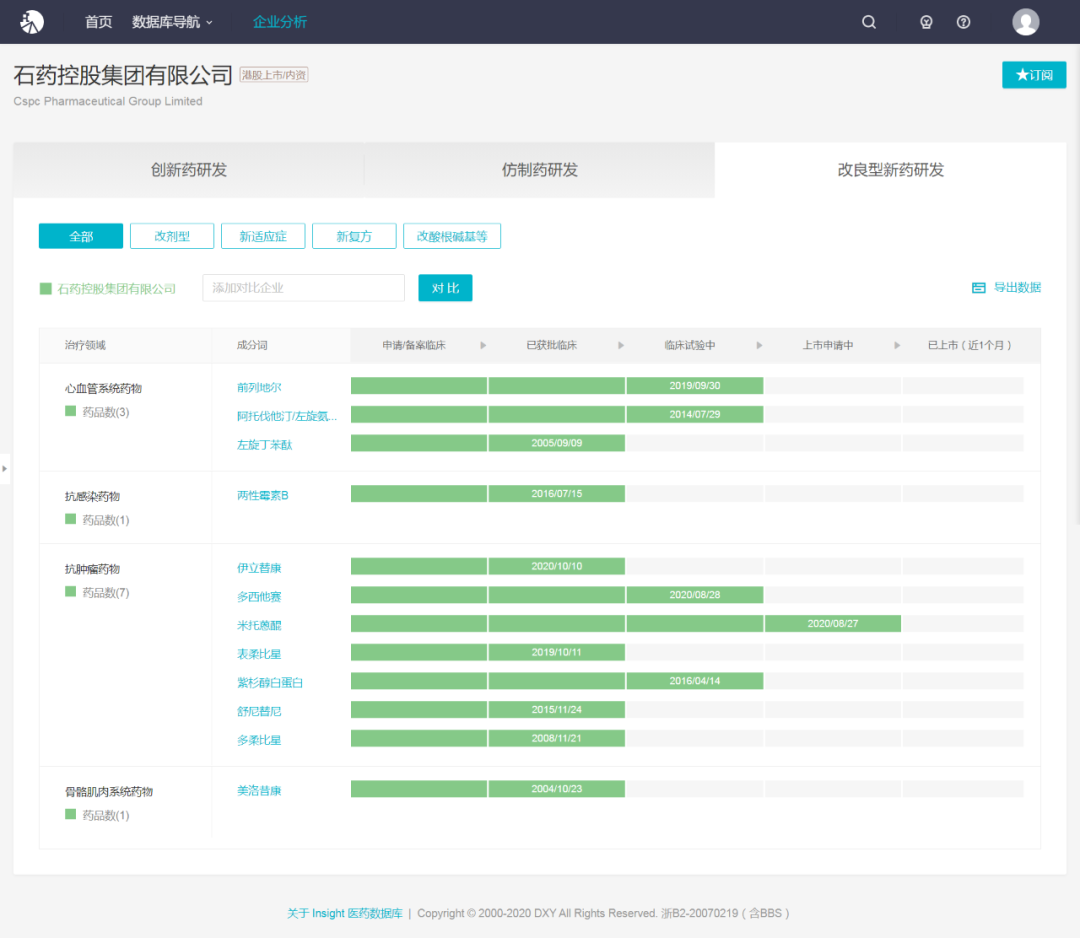Filter by 新适应症
Viewport: 1080px width, 938px height.
[263, 236]
